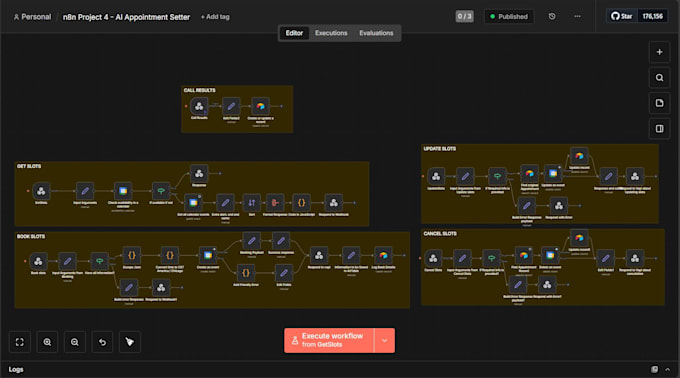Select the If node in Update Slots
This screenshot has width=680, height=378.
pos(497,176)
